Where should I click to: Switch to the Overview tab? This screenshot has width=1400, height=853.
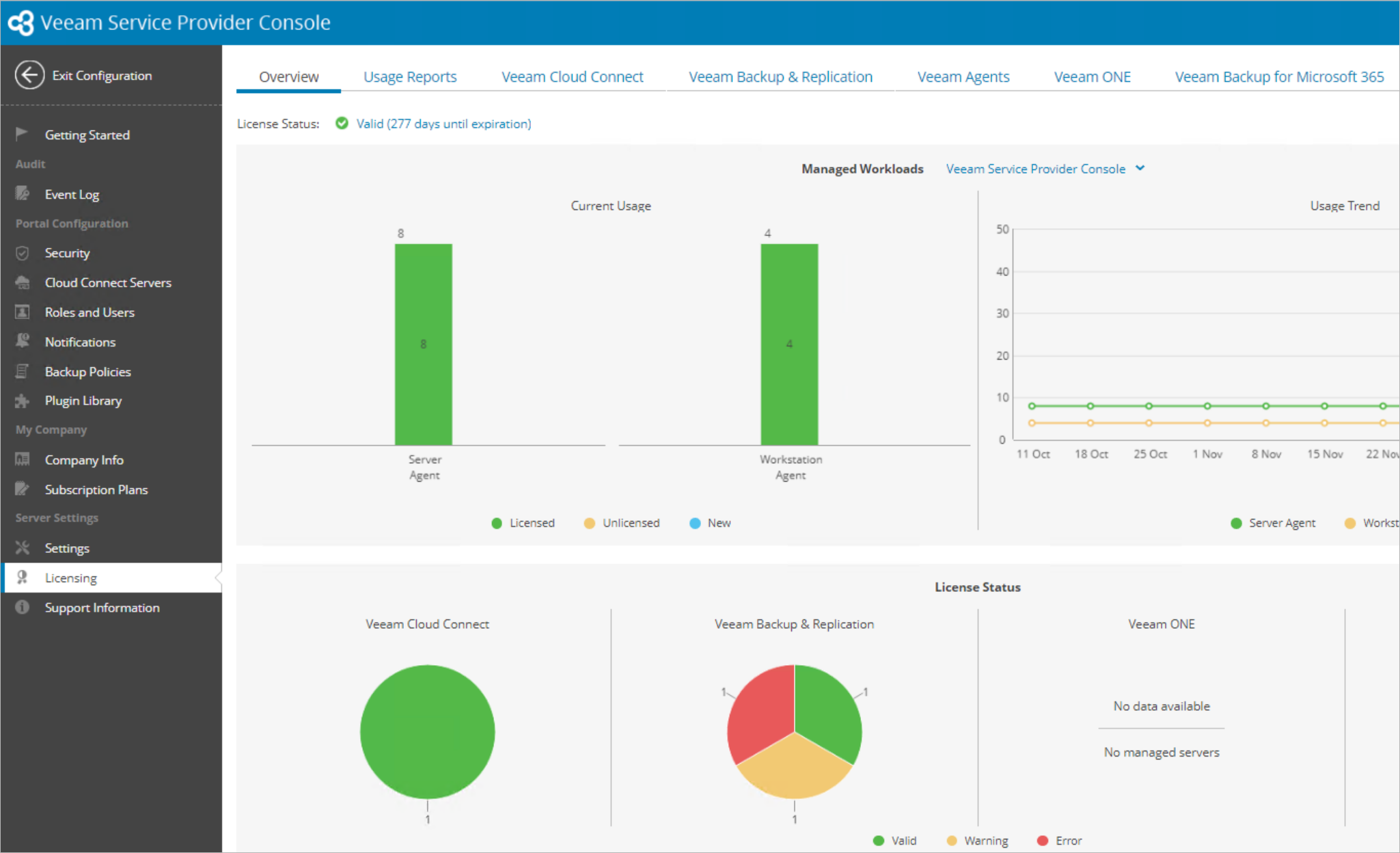pyautogui.click(x=288, y=77)
